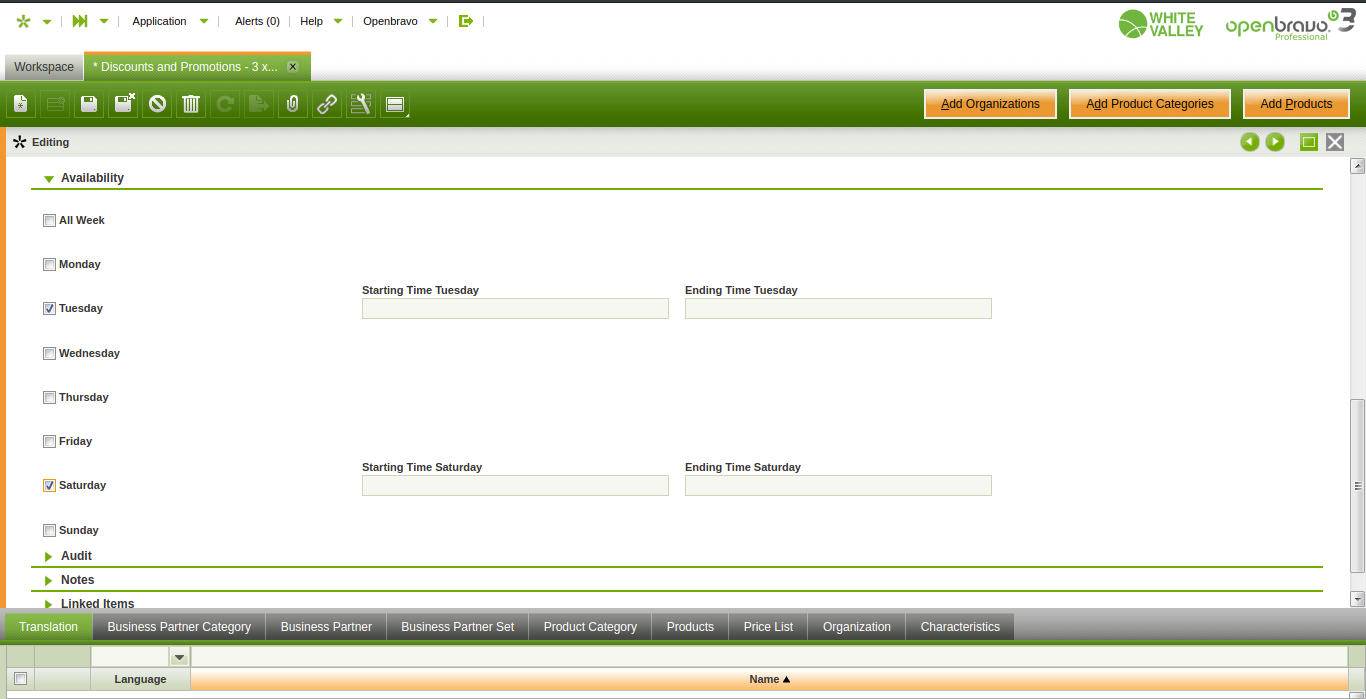Screen dimensions: 1366x699
Task: Open the Language filter dropdown arrow
Action: point(179,657)
